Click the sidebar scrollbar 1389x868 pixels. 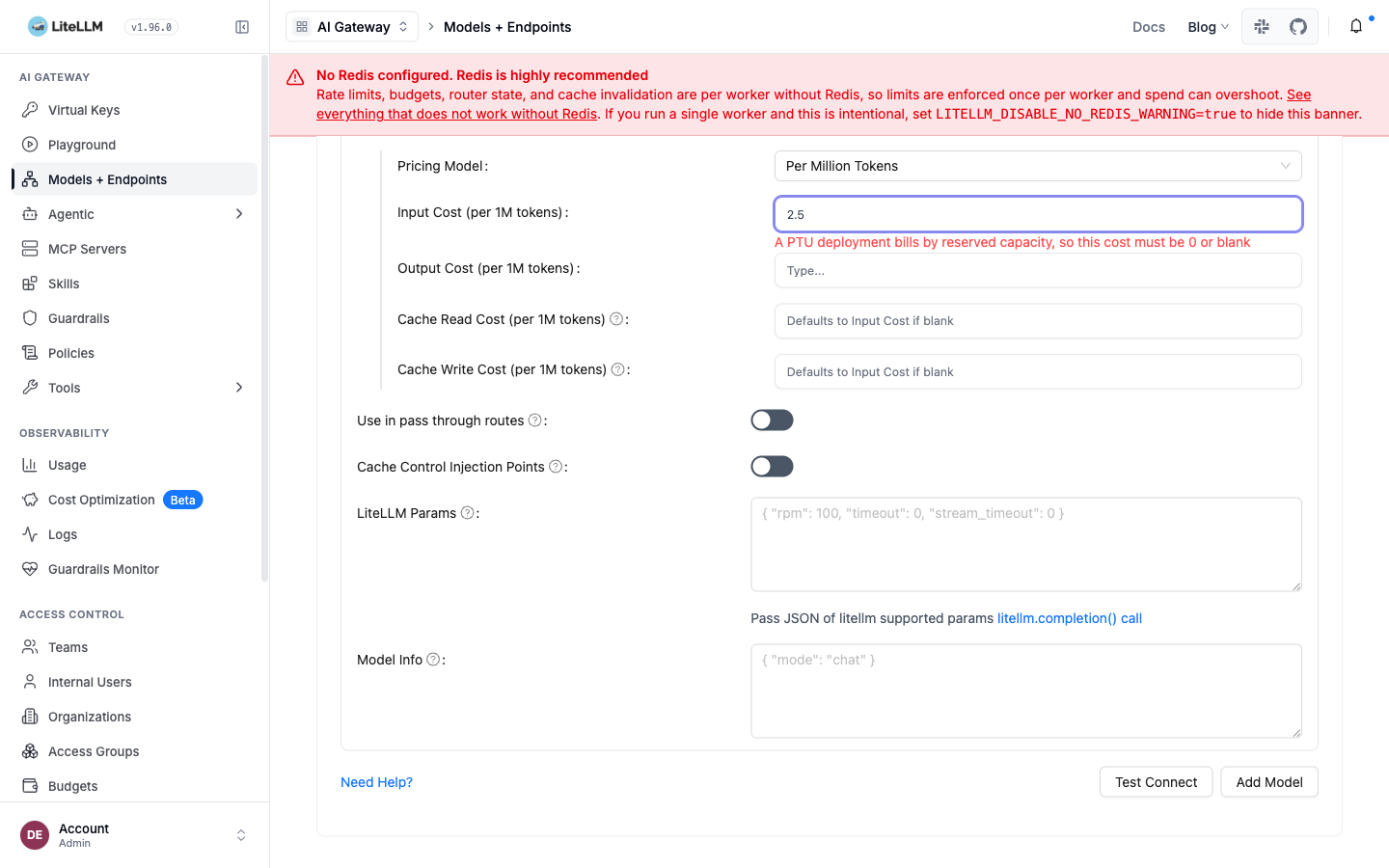[264, 318]
